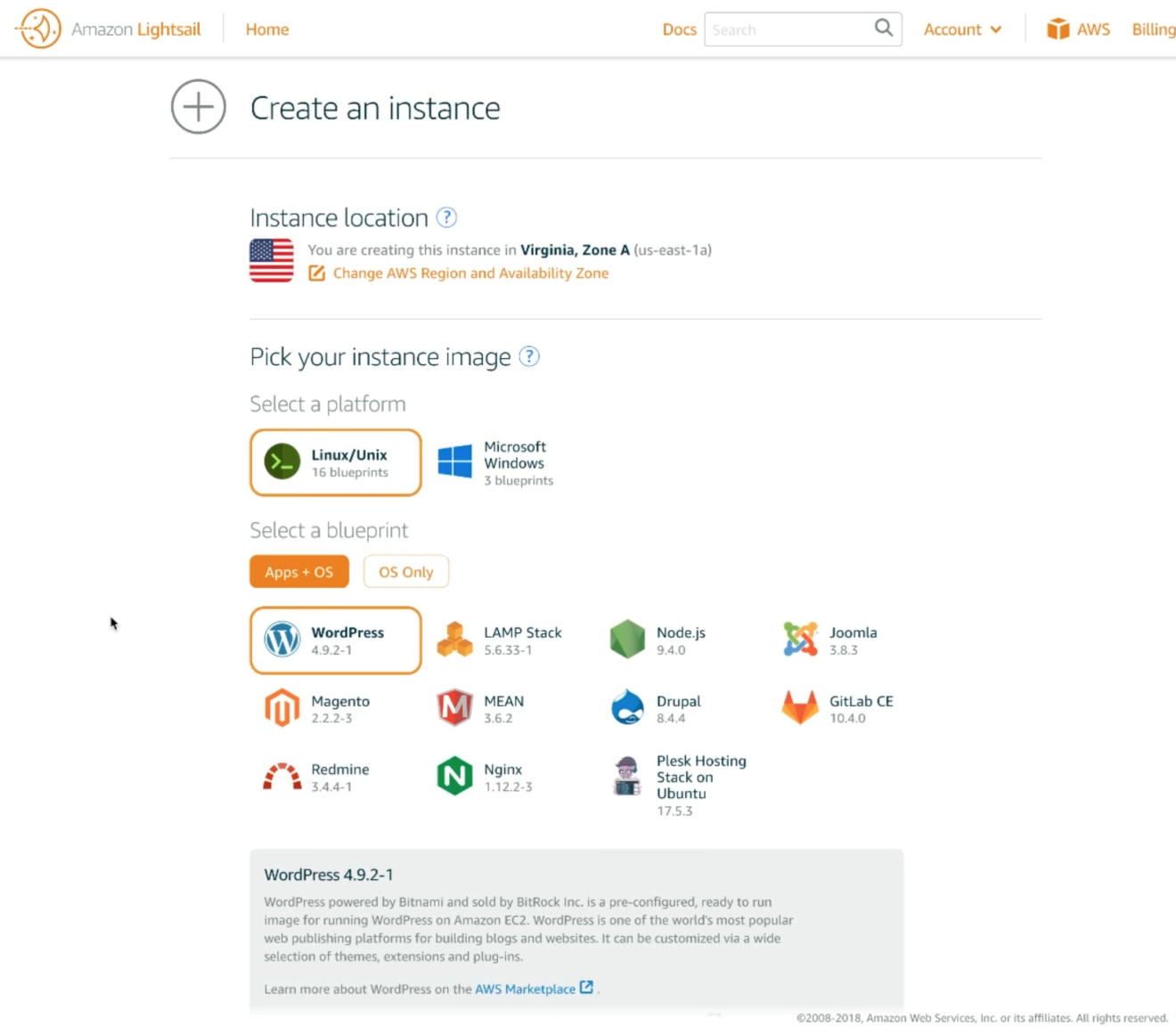This screenshot has width=1176, height=1027.
Task: Open help for Instance location
Action: point(447,217)
